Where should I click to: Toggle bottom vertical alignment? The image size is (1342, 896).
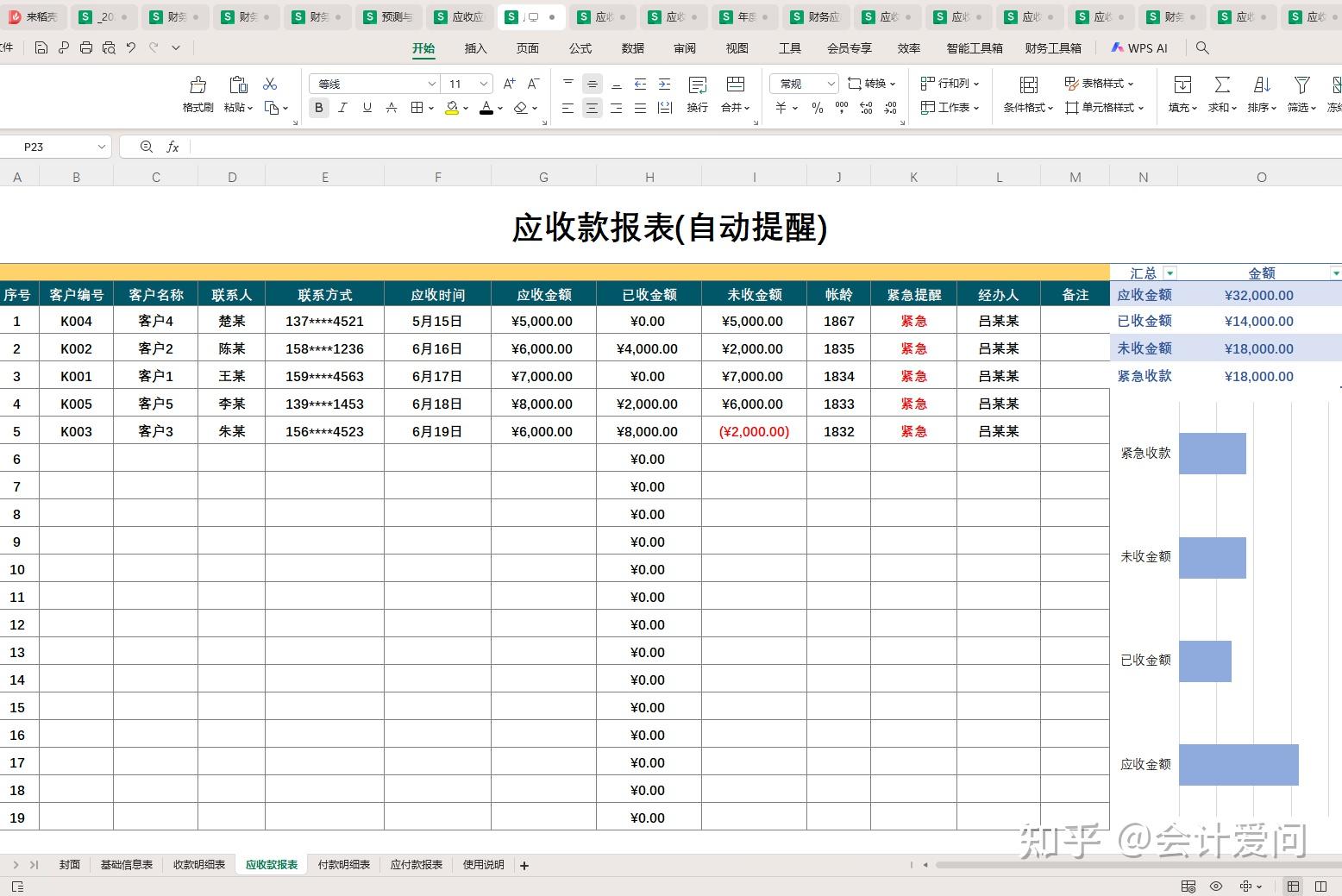[616, 84]
